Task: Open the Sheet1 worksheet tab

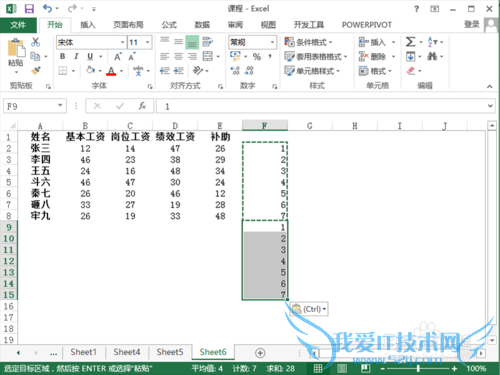Action: (x=83, y=352)
